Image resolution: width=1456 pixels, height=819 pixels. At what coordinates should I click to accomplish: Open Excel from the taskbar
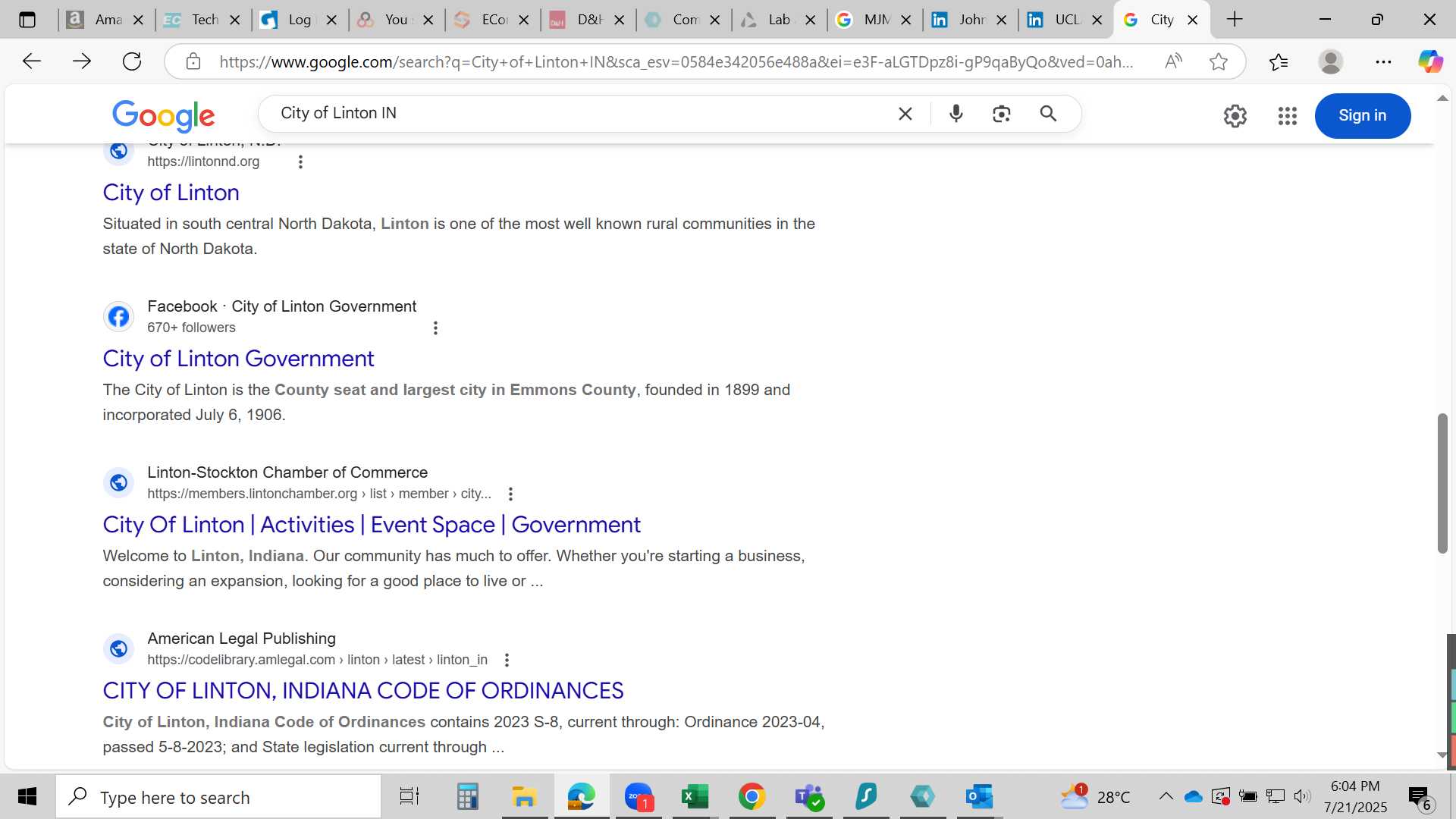694,797
